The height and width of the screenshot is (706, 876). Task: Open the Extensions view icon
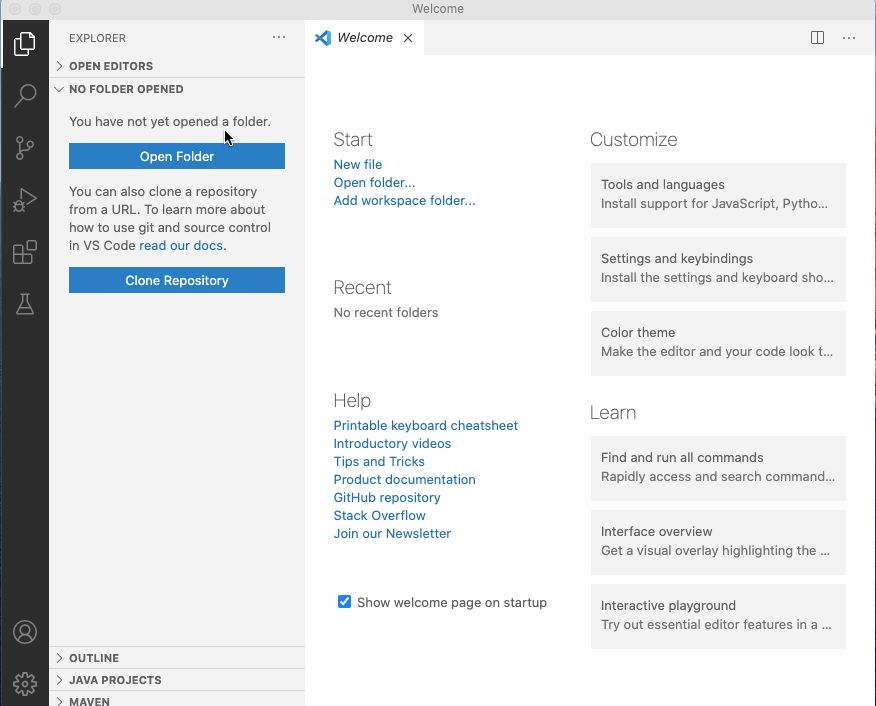25,252
